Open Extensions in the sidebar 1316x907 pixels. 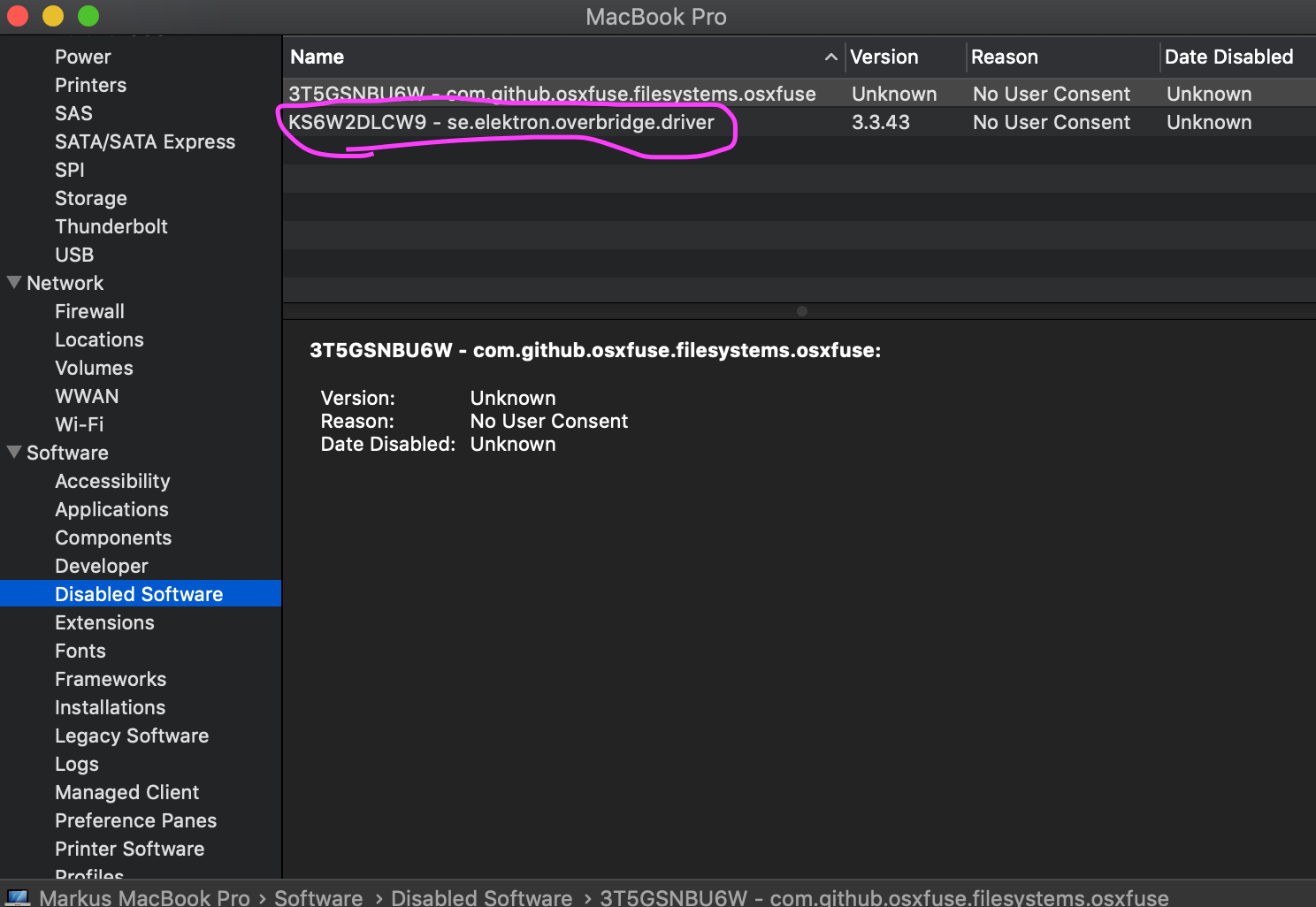(x=104, y=622)
